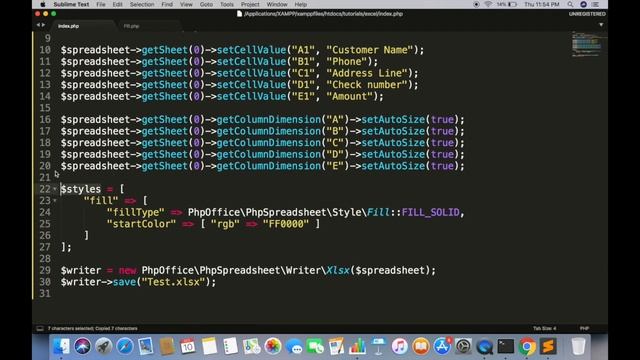Open iBooks orange icon in Dock
Screen dimensions: 640x360
click(x=421, y=347)
